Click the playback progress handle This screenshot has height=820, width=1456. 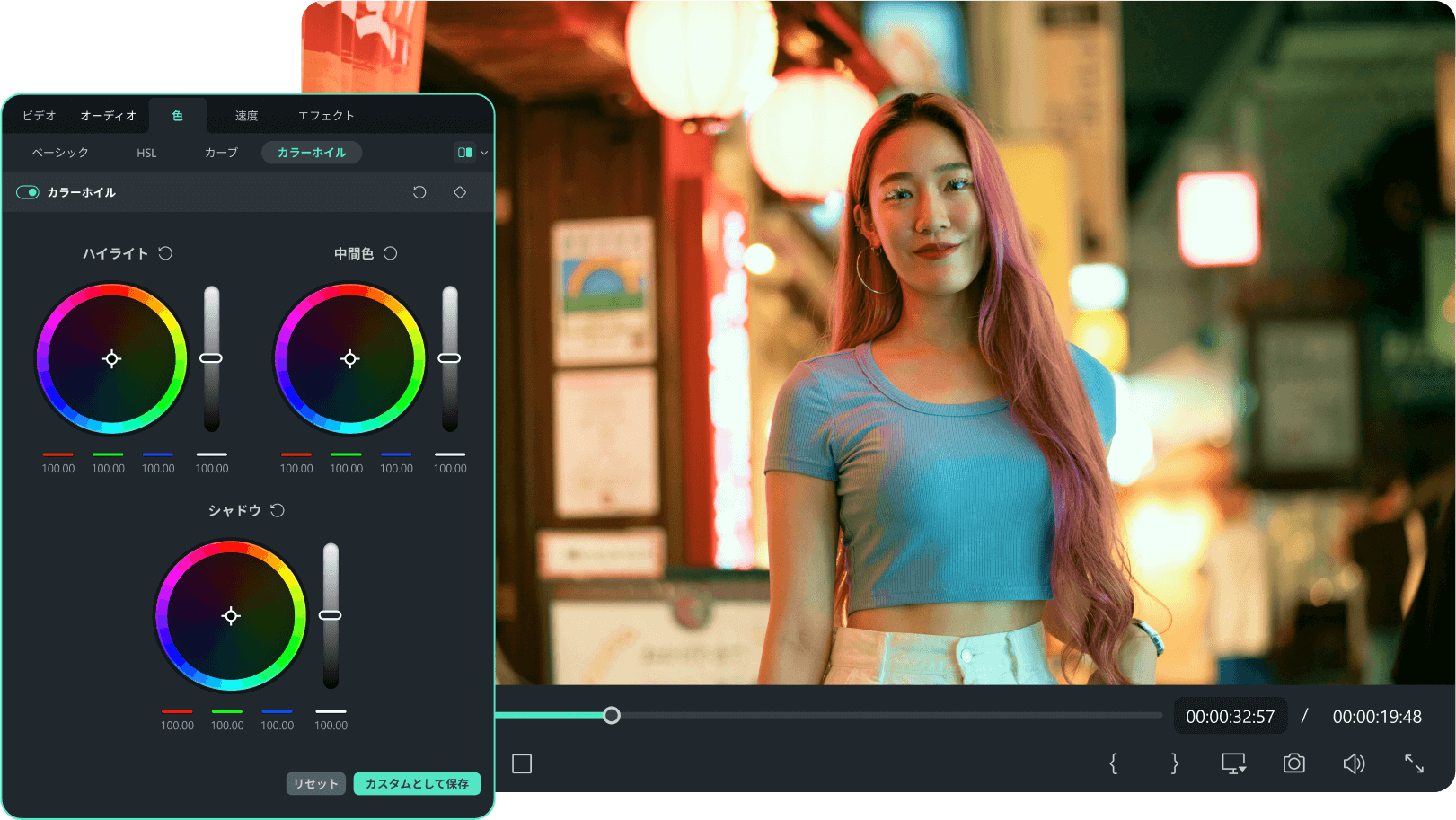(612, 716)
